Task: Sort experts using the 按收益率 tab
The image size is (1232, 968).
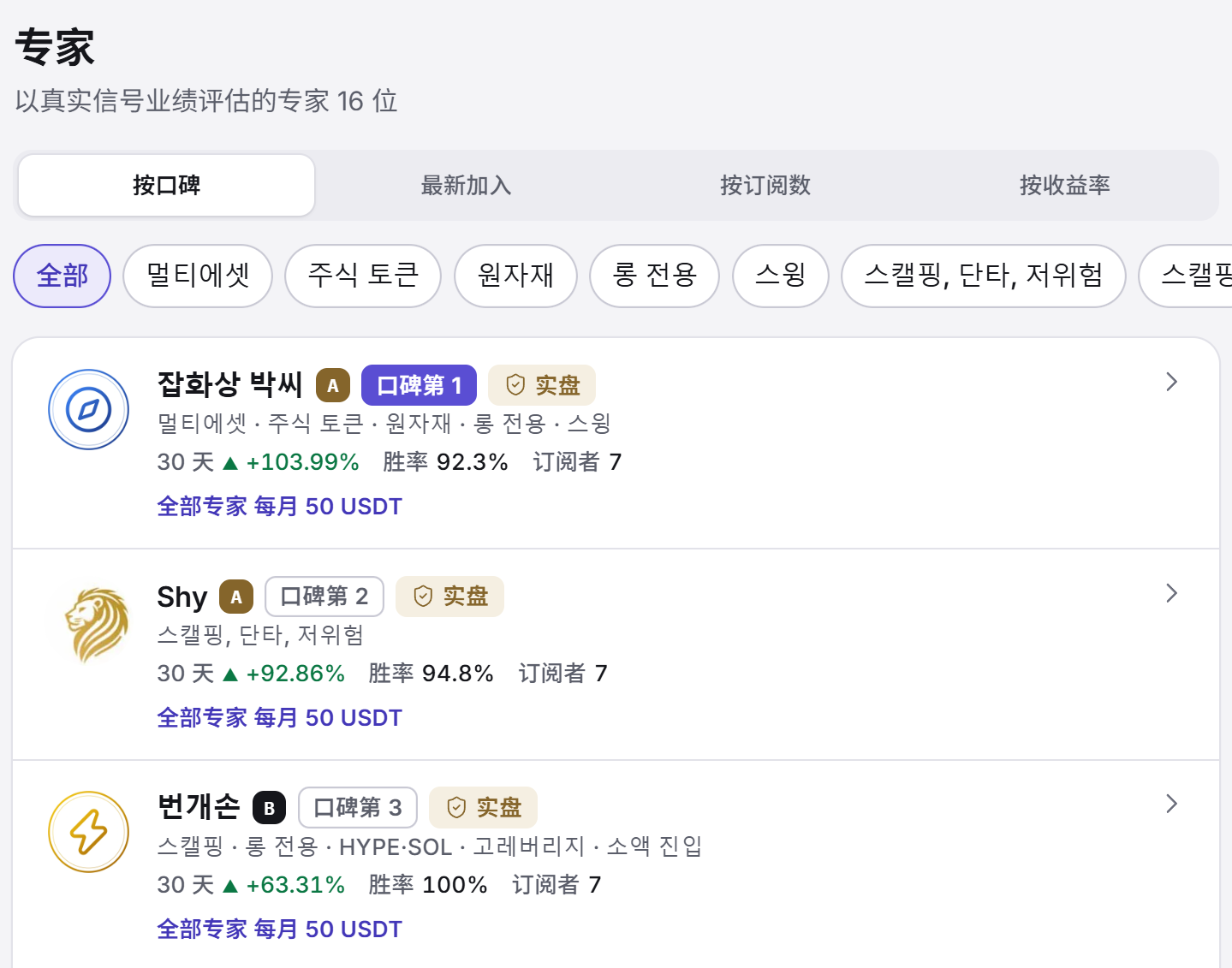Action: pos(1065,185)
